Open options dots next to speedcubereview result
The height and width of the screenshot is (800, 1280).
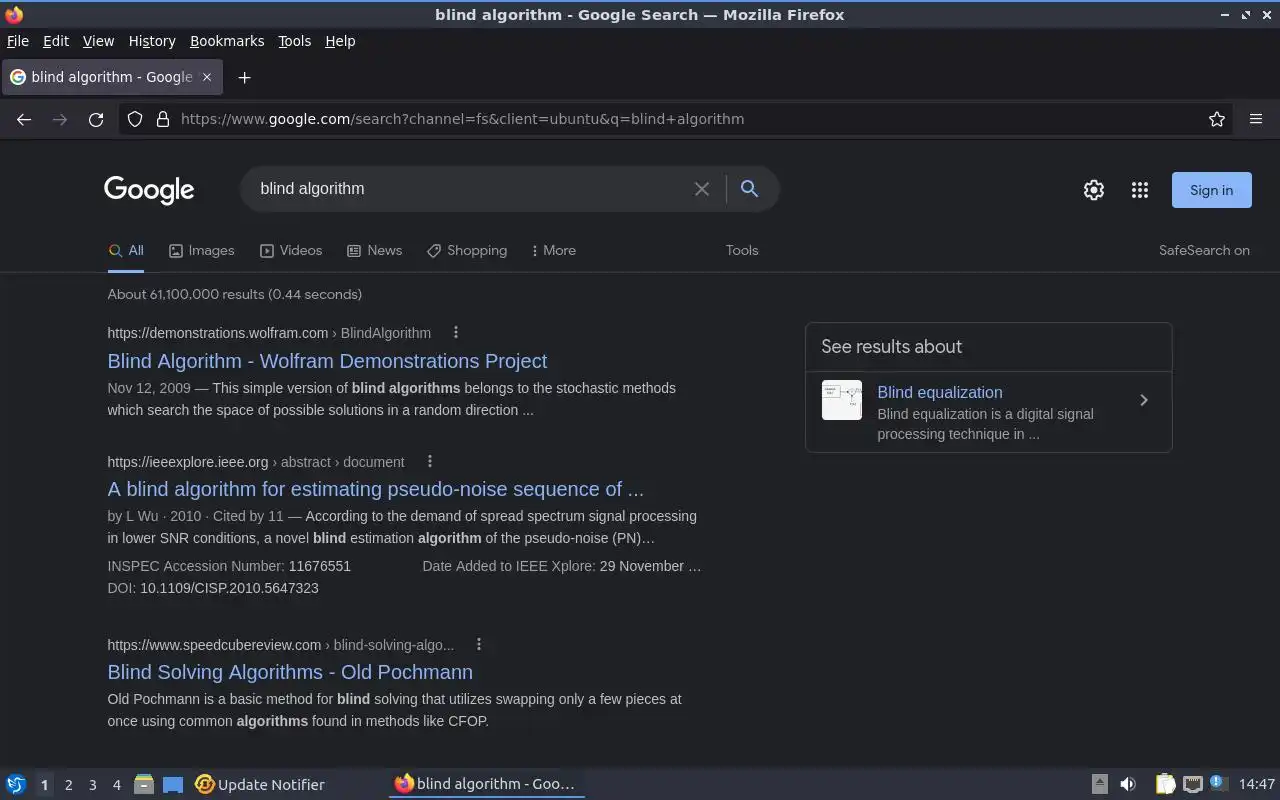coord(479,645)
